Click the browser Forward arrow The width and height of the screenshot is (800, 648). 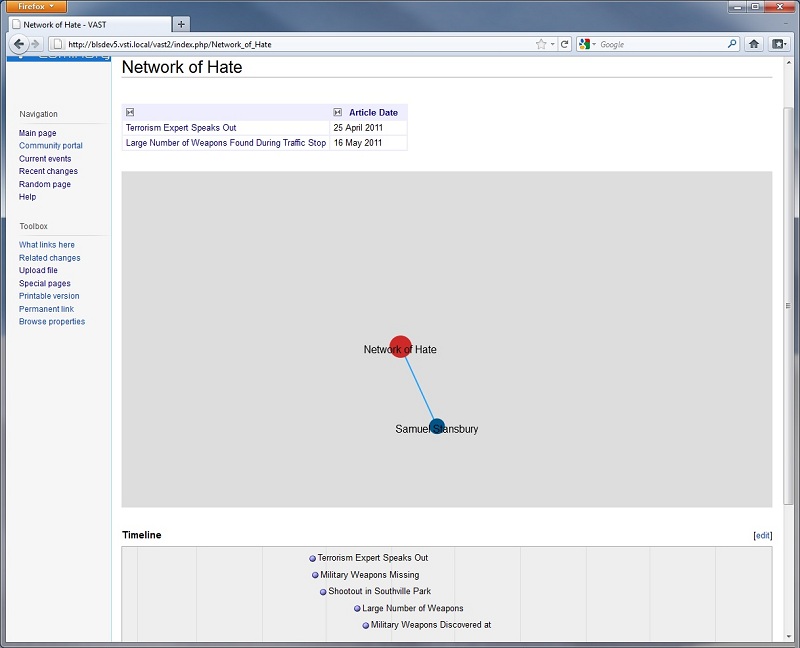coord(35,44)
